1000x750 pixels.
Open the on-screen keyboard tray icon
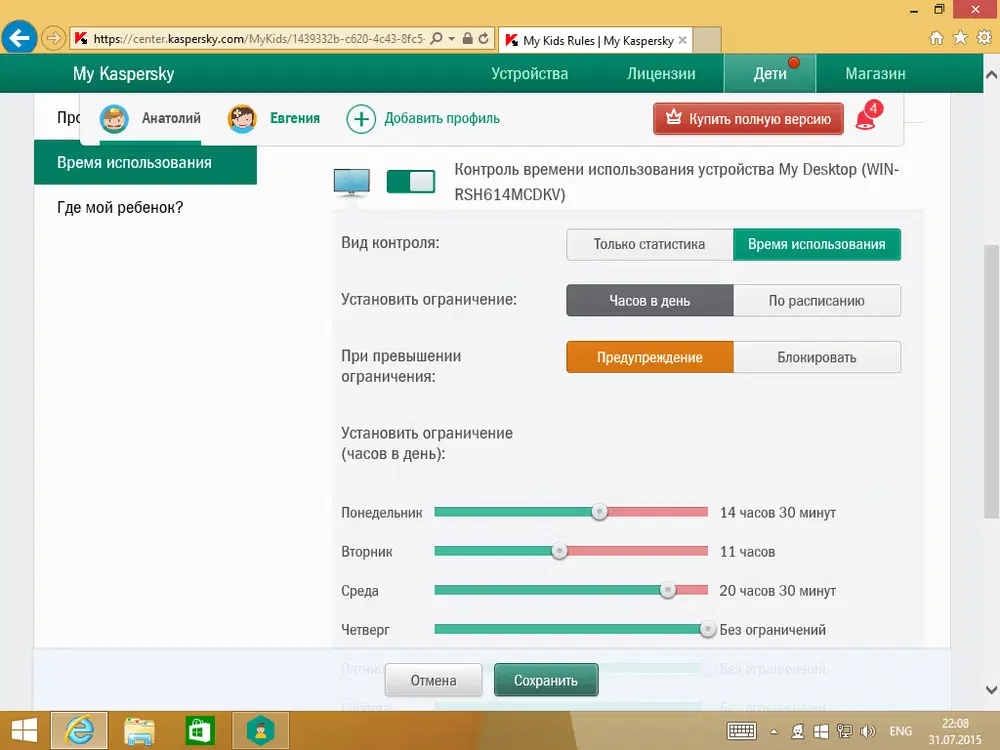point(742,731)
